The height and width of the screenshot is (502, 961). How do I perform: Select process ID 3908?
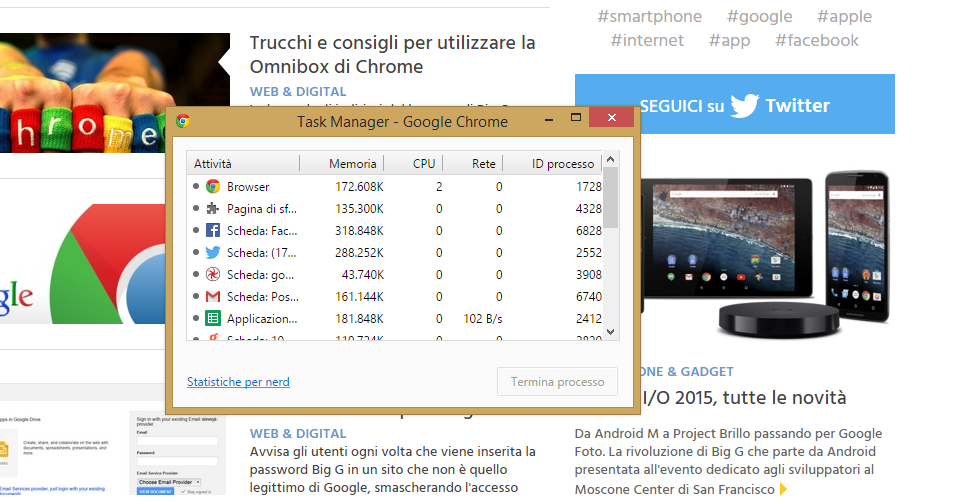pos(588,275)
